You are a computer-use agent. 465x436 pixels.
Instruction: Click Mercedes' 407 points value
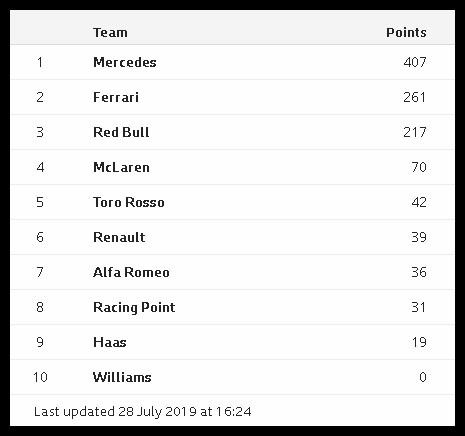[x=415, y=62]
